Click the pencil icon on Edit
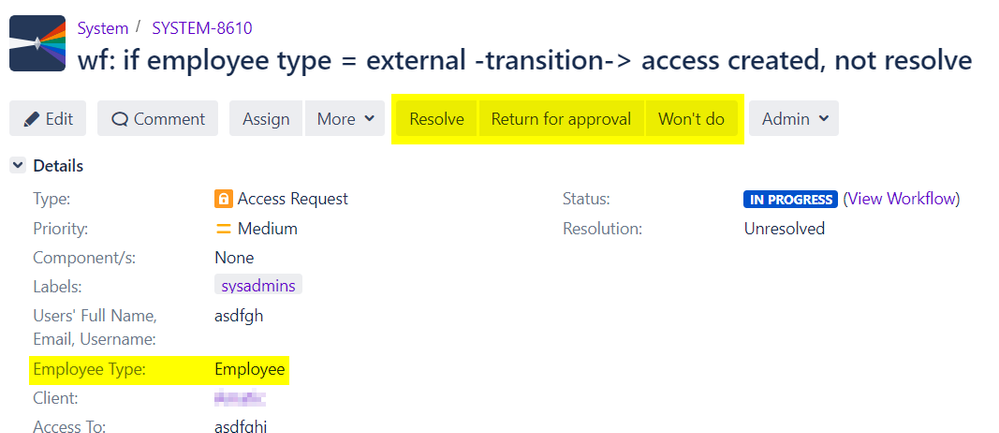 (31, 119)
